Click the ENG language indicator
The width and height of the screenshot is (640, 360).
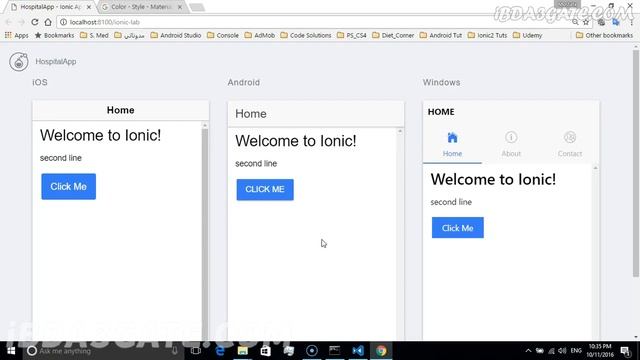(576, 351)
